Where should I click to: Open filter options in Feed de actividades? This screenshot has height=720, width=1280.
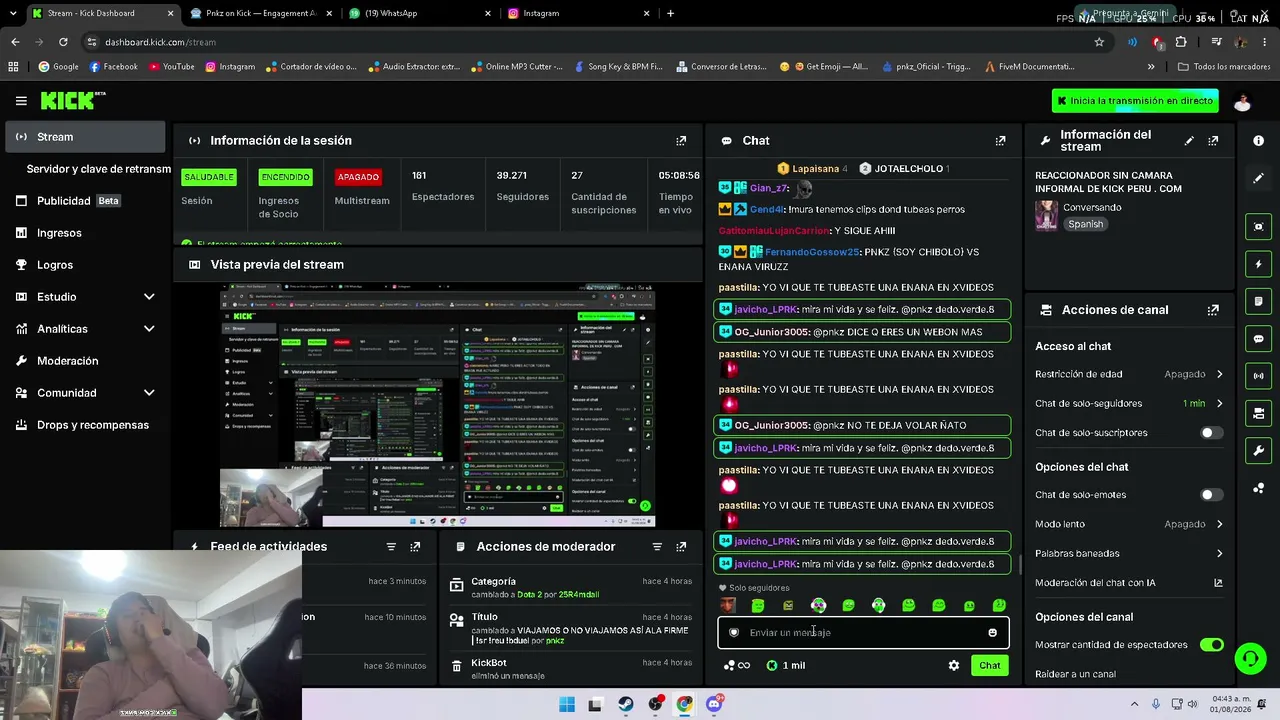[391, 547]
